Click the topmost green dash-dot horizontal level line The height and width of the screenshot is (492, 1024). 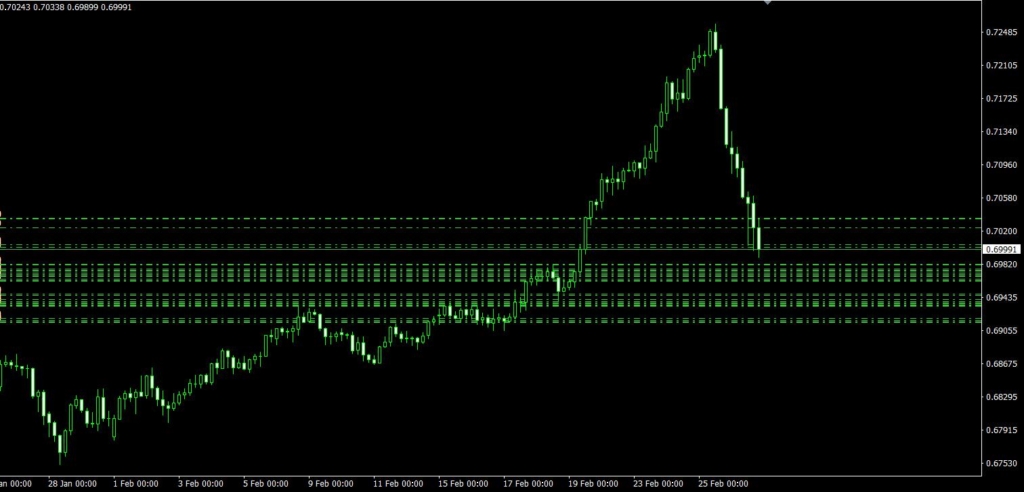[490, 218]
